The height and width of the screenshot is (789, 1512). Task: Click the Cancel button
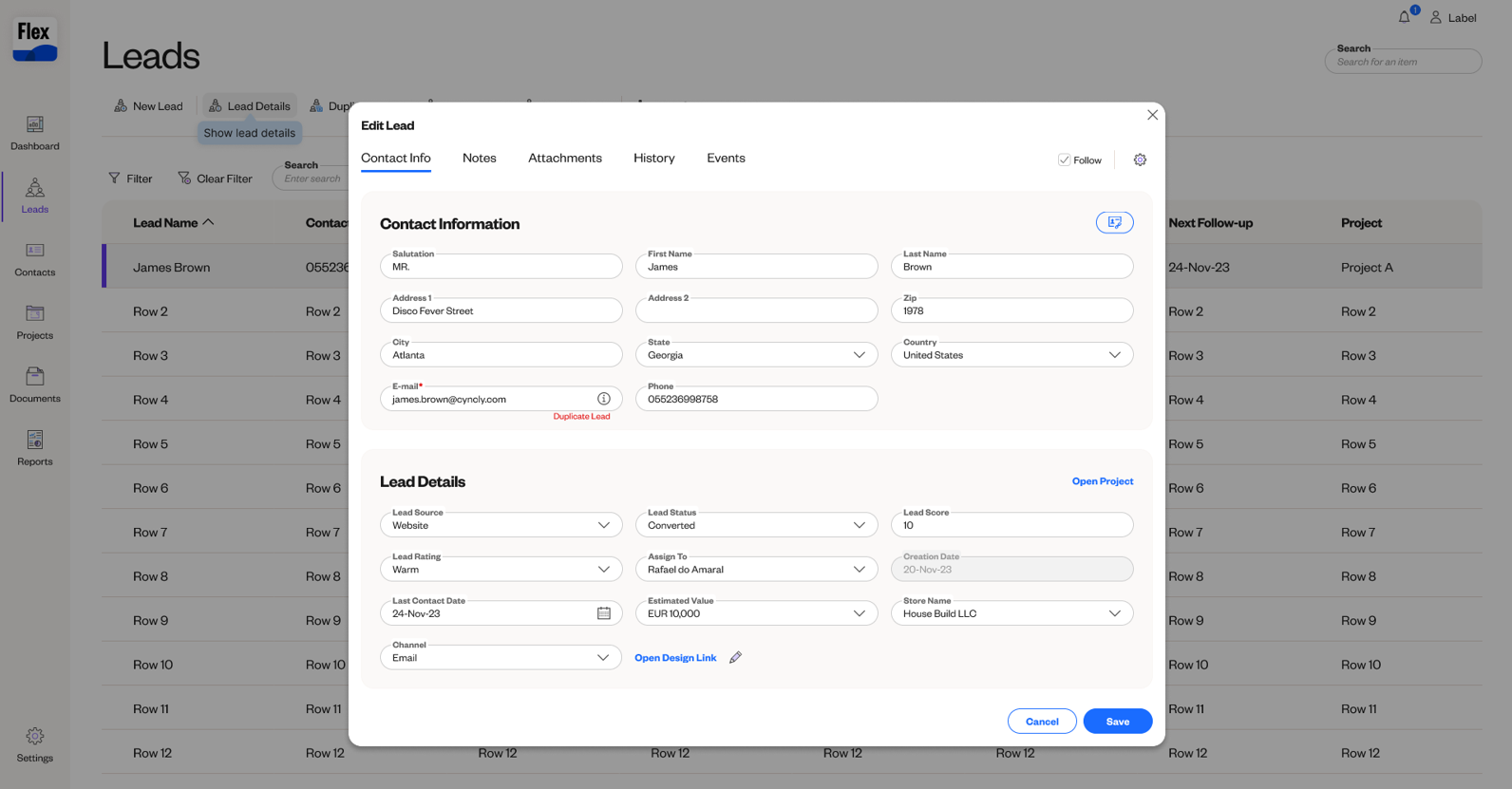click(1042, 722)
